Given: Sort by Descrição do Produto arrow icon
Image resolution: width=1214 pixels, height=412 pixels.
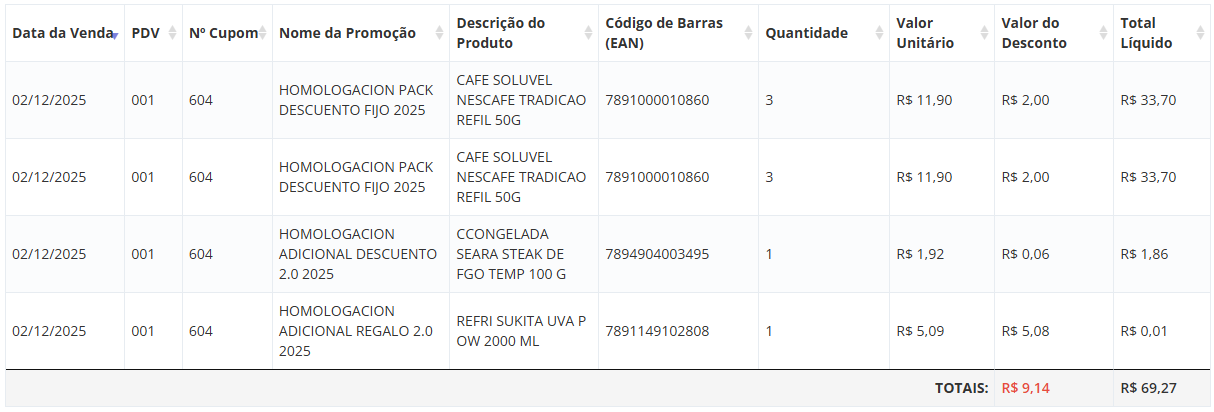Looking at the screenshot, I should click(x=588, y=33).
